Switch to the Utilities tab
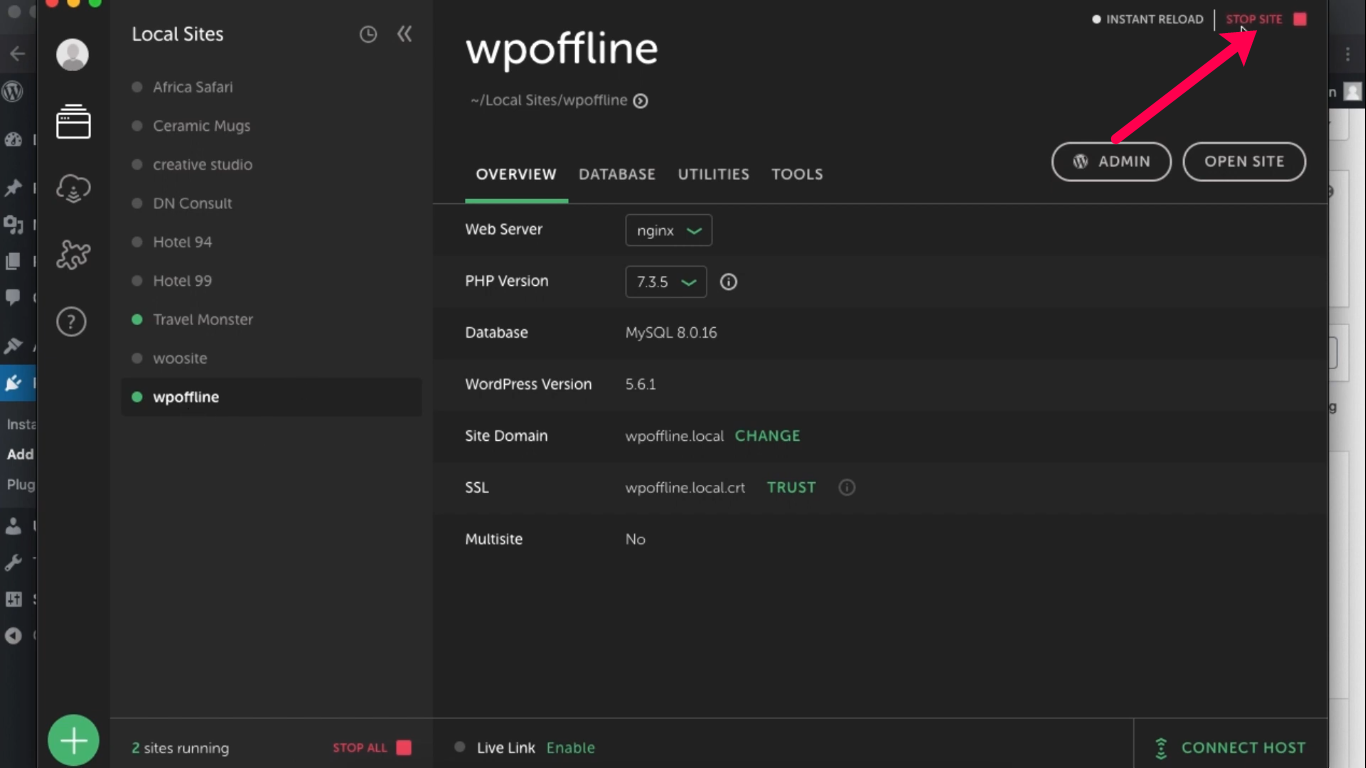The width and height of the screenshot is (1366, 768). 714,174
